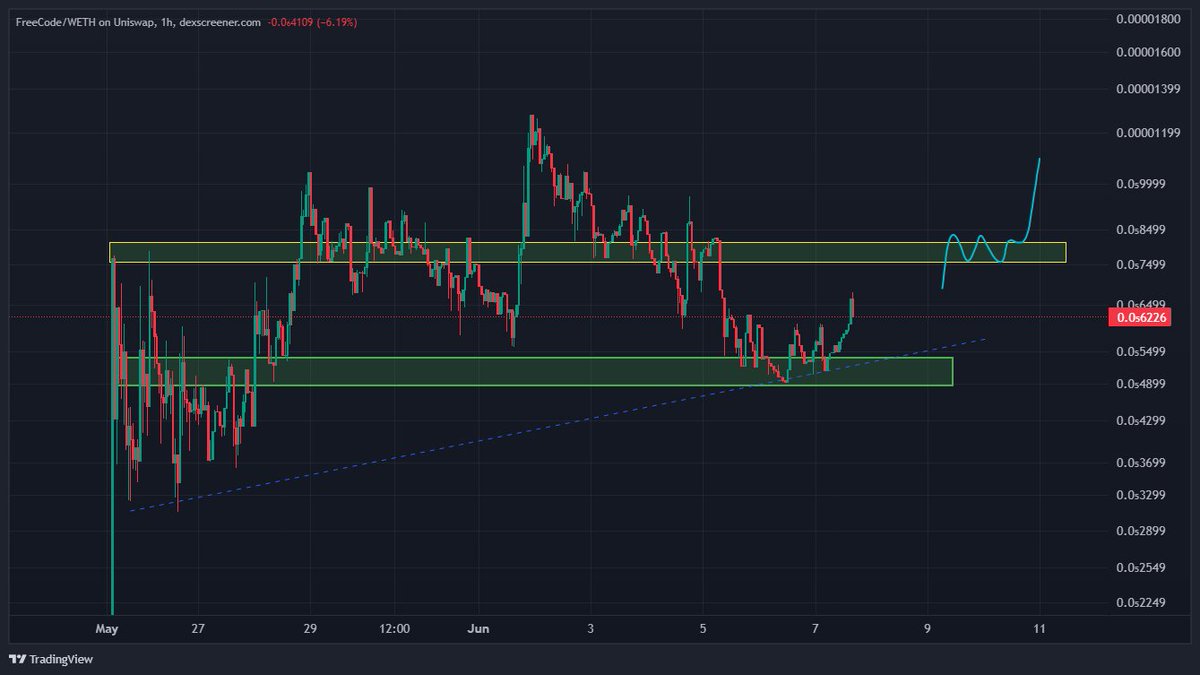The image size is (1200, 675).
Task: Select the yellow resistance zone rectangle
Action: coord(588,252)
